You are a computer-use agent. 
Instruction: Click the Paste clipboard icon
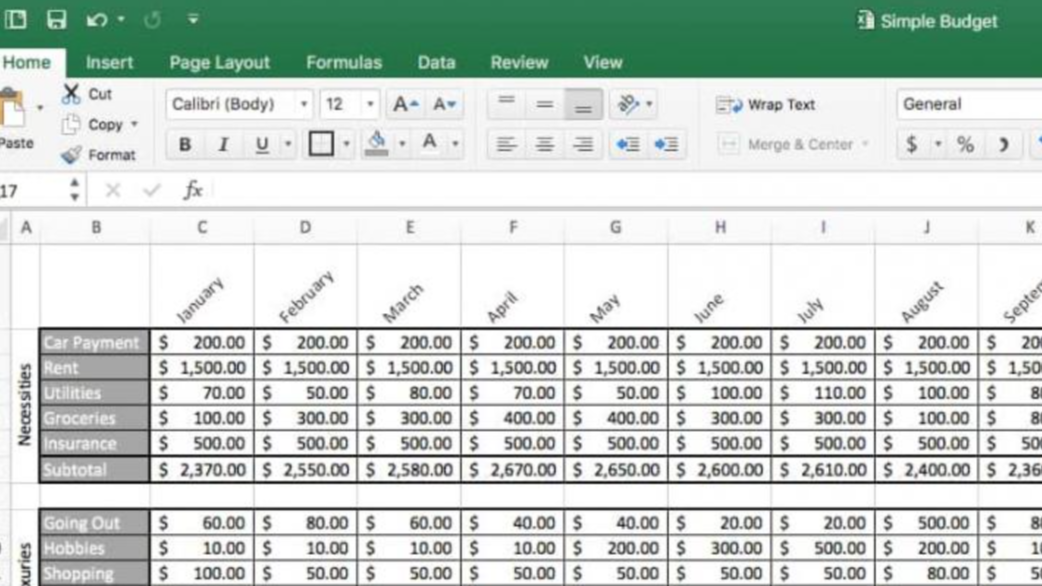point(13,109)
